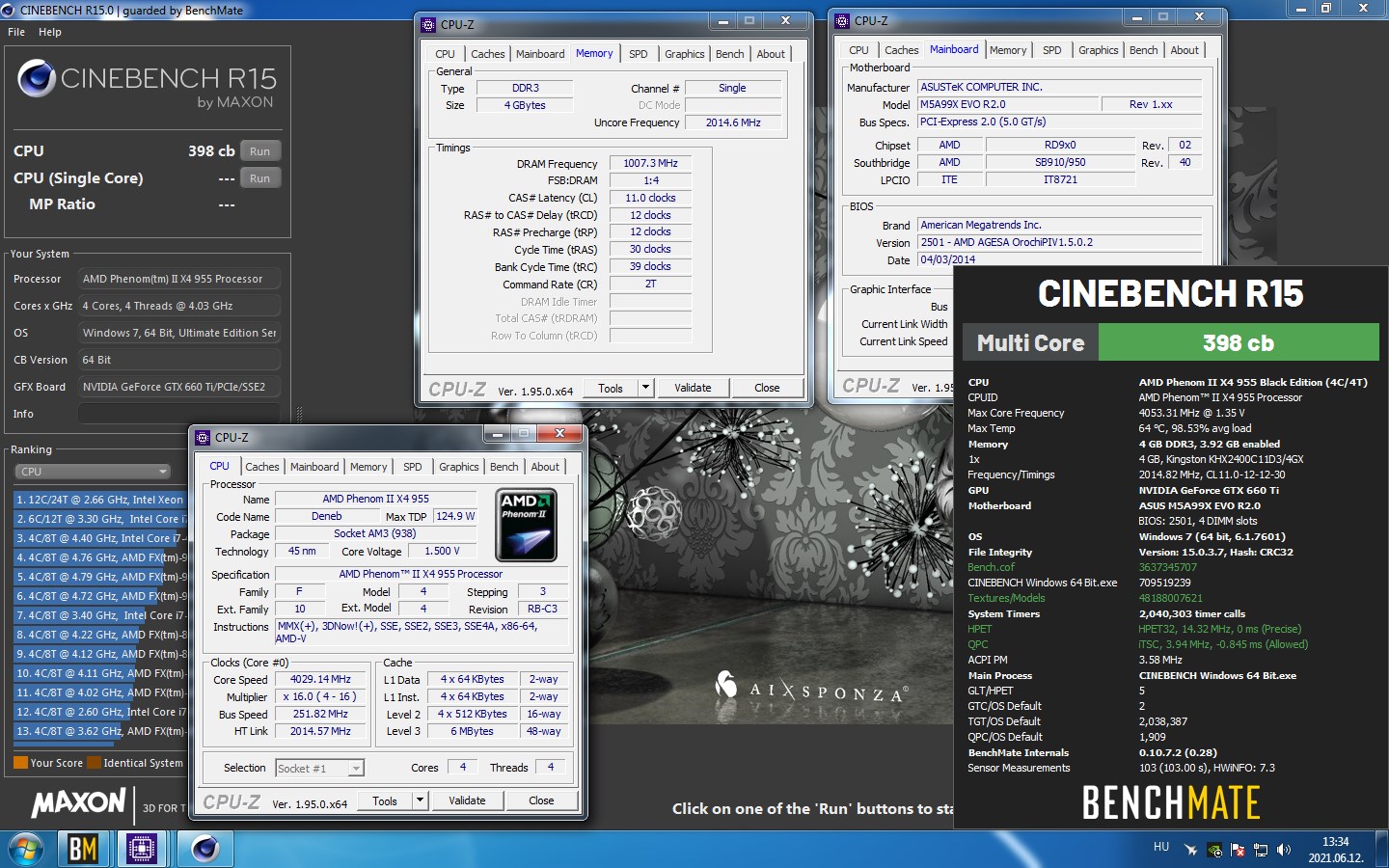Click the AMD Phenom II processor logo
This screenshot has height=868, width=1389.
click(526, 526)
